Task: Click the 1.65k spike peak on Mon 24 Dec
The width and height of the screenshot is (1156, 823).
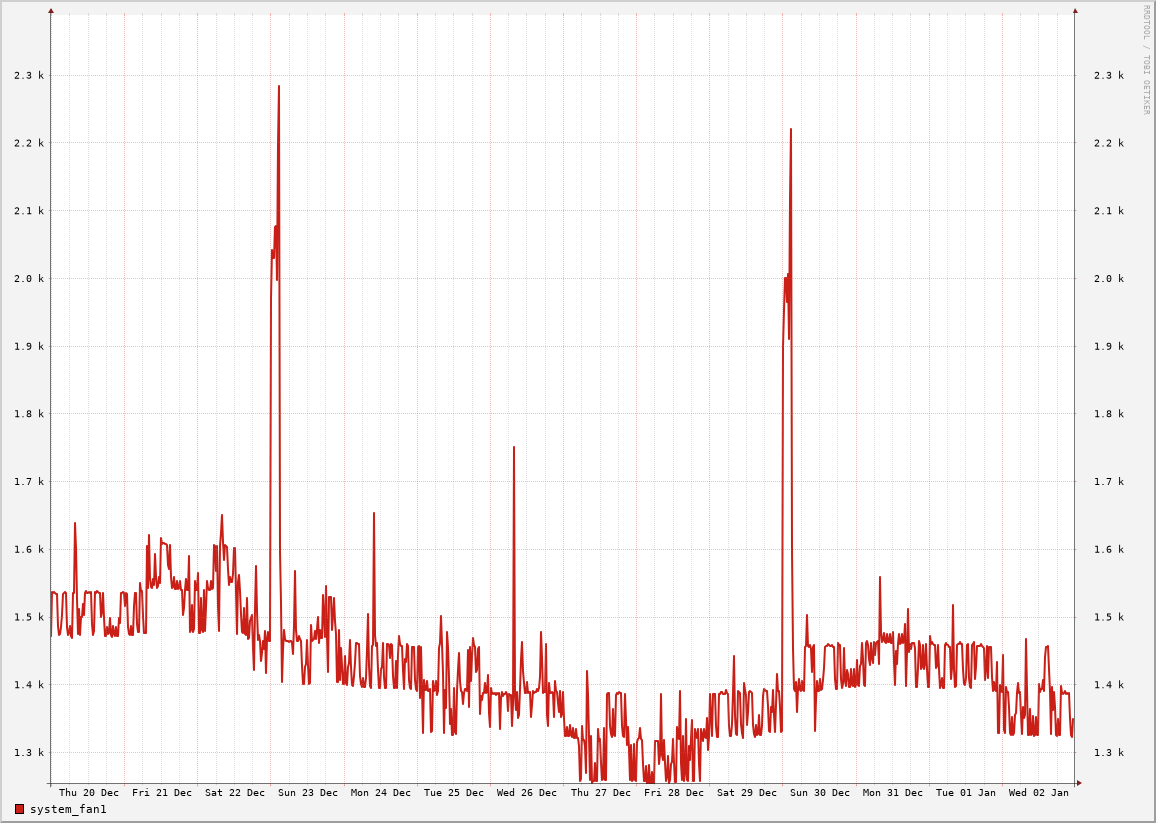Action: coord(374,514)
